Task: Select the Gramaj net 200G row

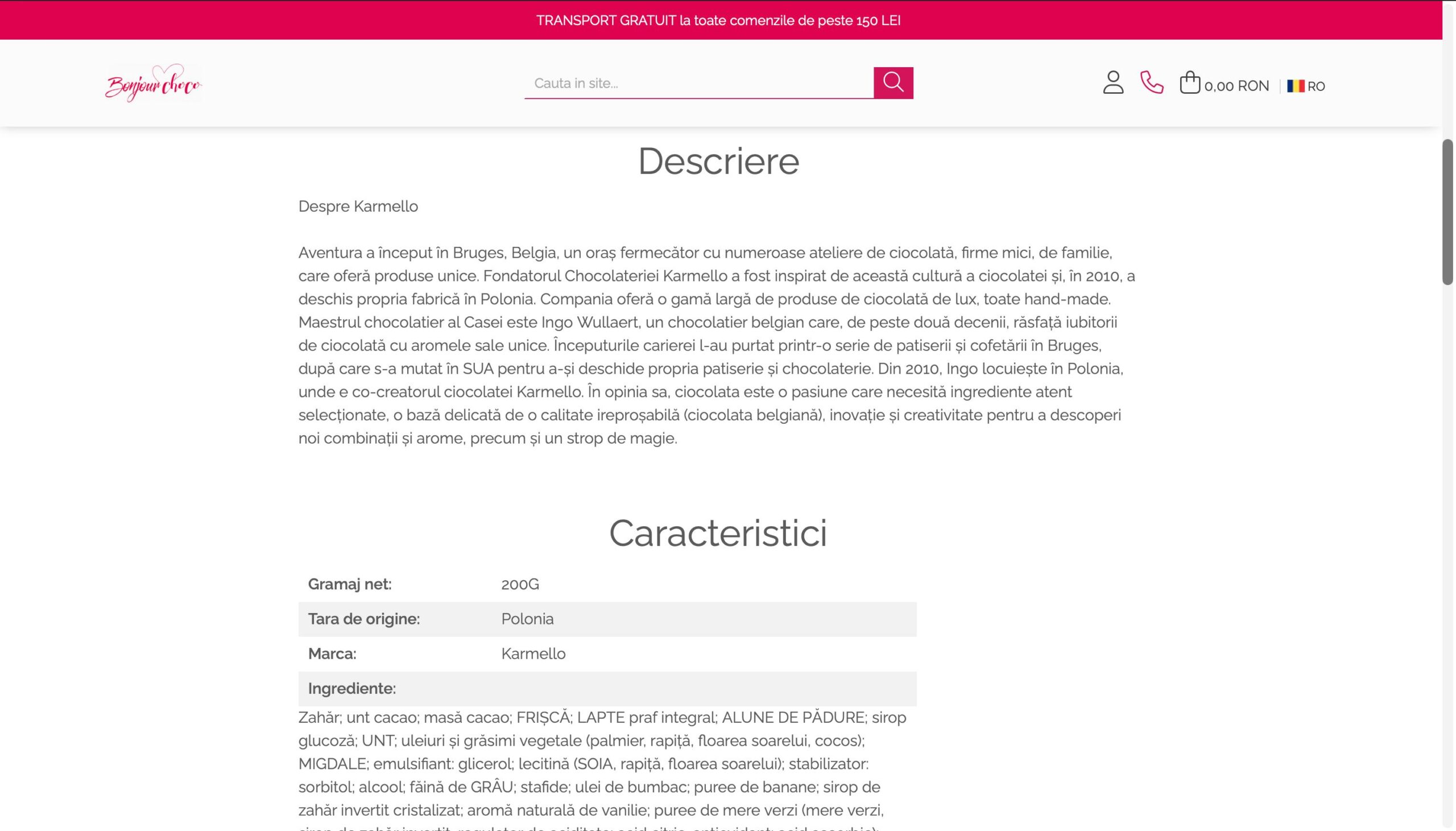Action: 520,584
